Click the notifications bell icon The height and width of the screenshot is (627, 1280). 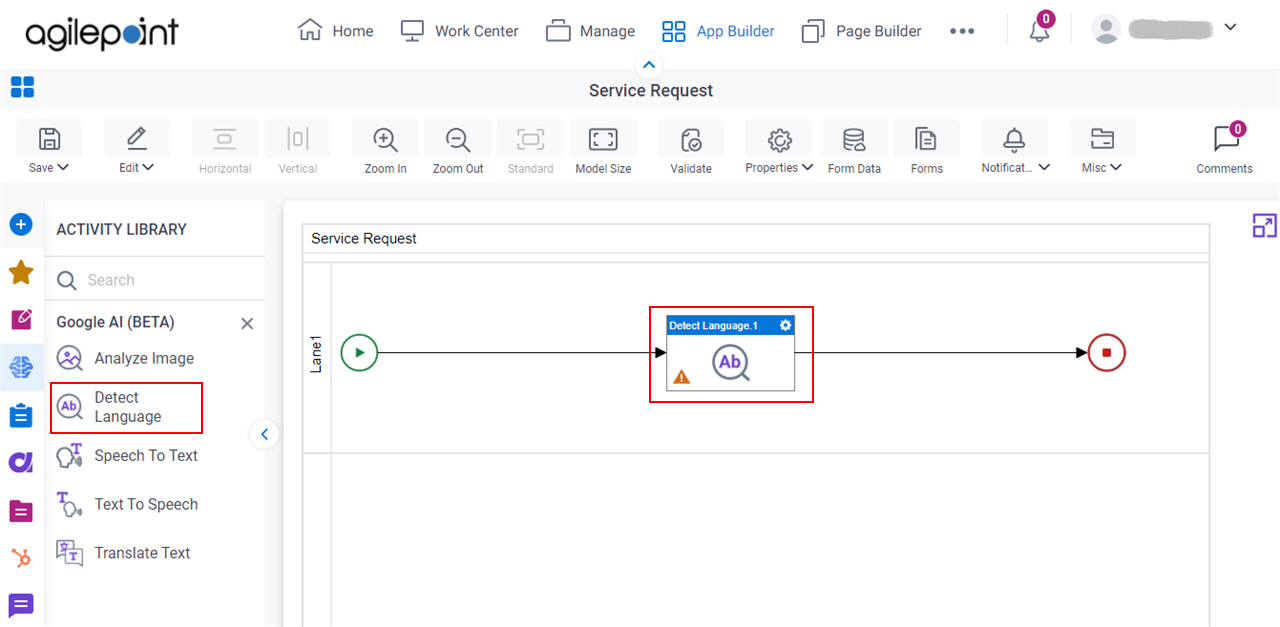click(x=1040, y=30)
